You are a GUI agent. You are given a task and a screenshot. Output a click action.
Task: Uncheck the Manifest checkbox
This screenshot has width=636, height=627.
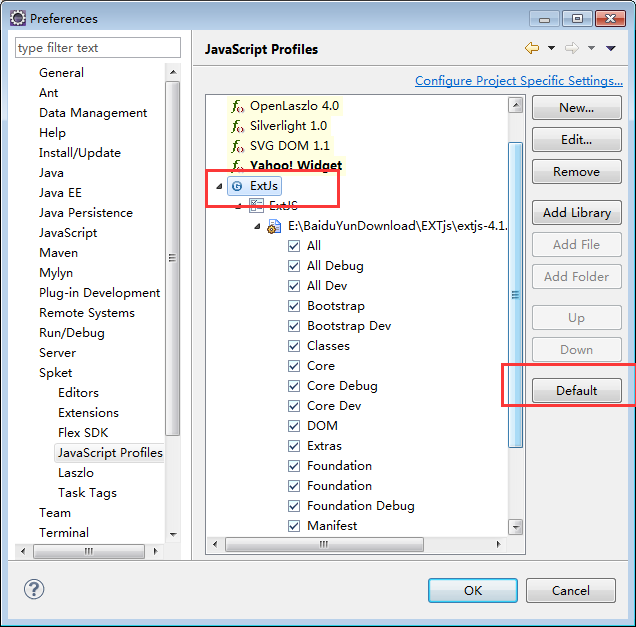294,526
